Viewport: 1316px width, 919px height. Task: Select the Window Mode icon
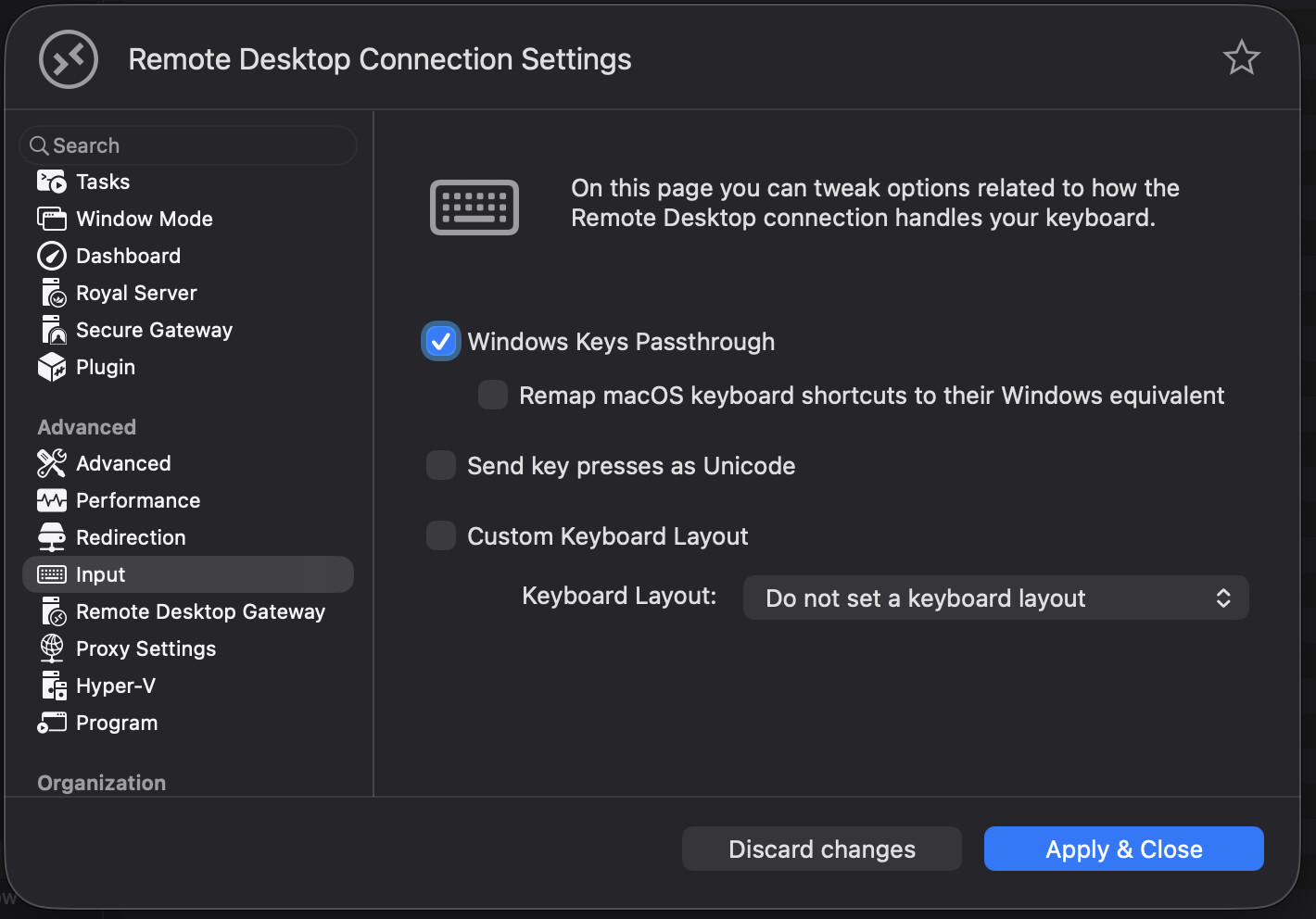[52, 219]
